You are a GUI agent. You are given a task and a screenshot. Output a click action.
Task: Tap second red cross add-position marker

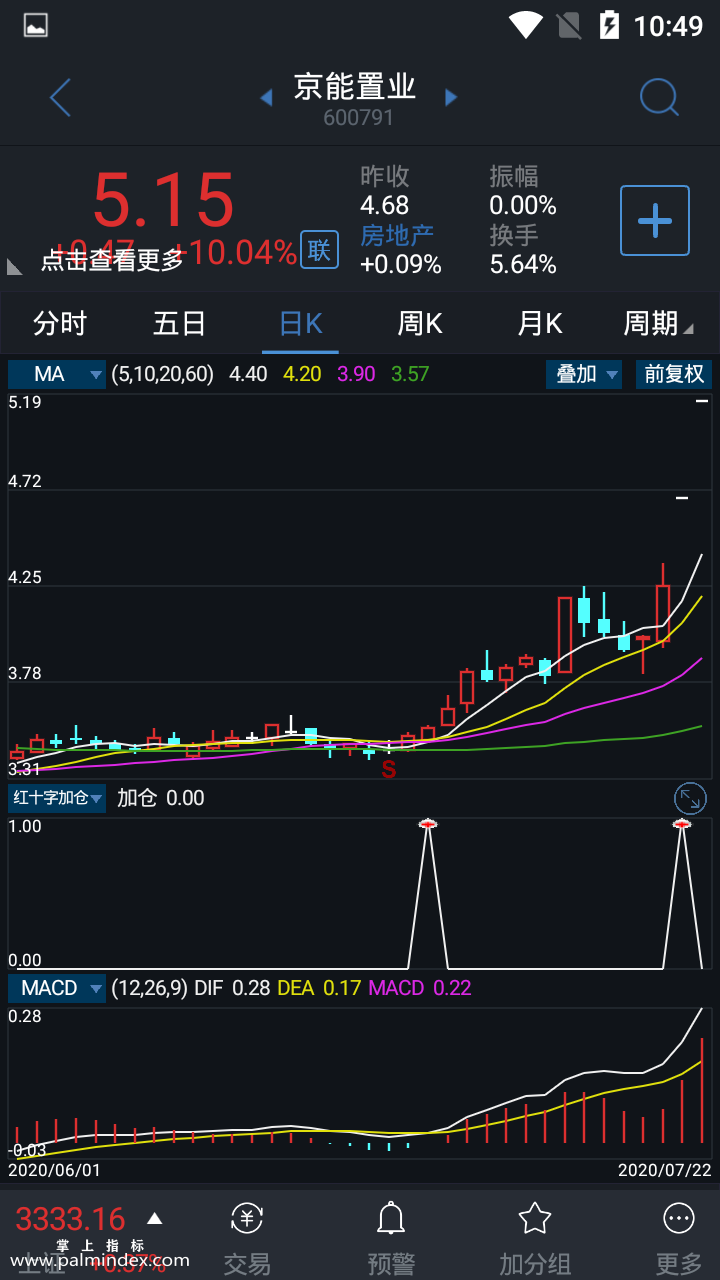[682, 823]
